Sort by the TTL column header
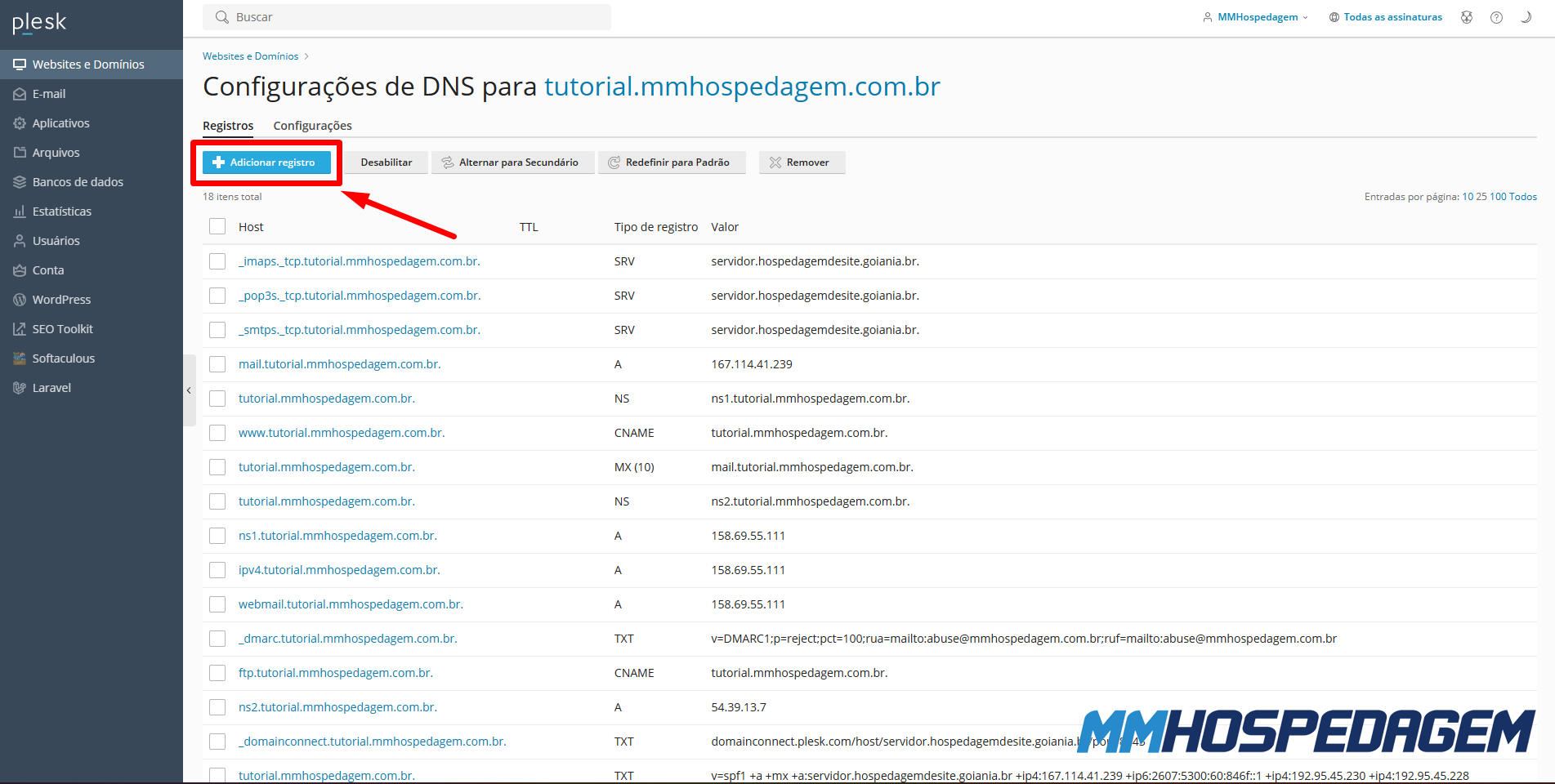Viewport: 1555px width, 784px height. click(529, 227)
